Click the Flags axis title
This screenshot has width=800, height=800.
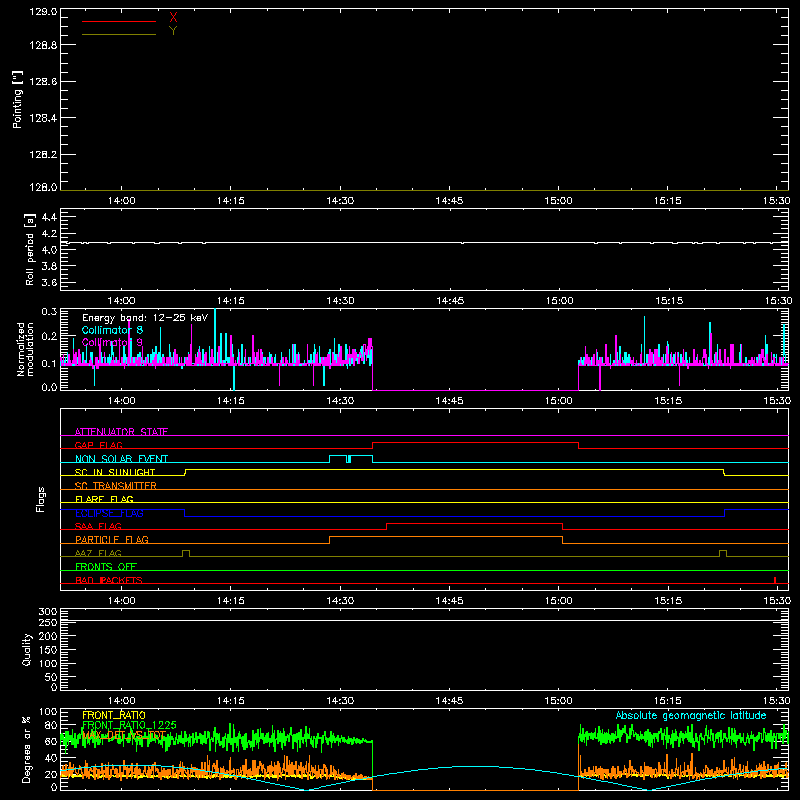point(41,499)
